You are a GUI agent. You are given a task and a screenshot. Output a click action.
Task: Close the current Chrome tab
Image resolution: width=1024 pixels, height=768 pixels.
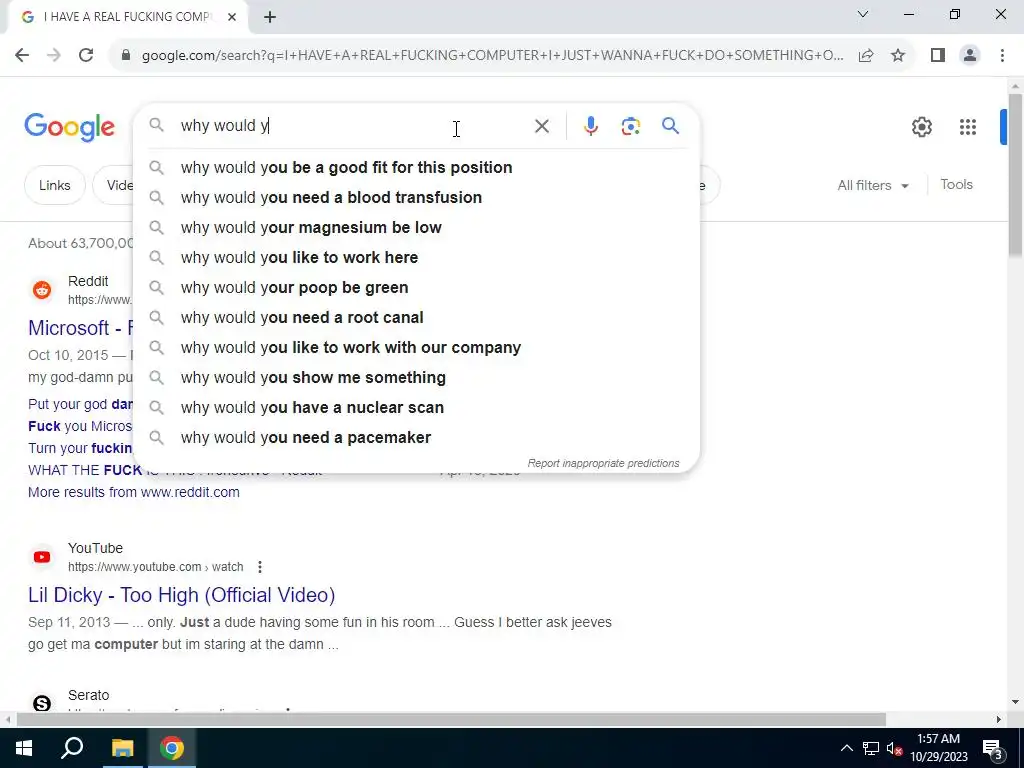(232, 17)
